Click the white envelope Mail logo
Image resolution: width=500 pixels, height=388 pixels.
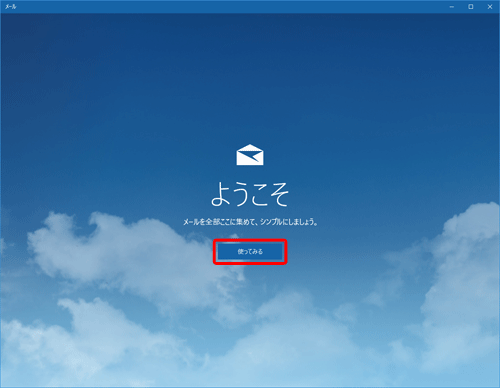point(250,155)
